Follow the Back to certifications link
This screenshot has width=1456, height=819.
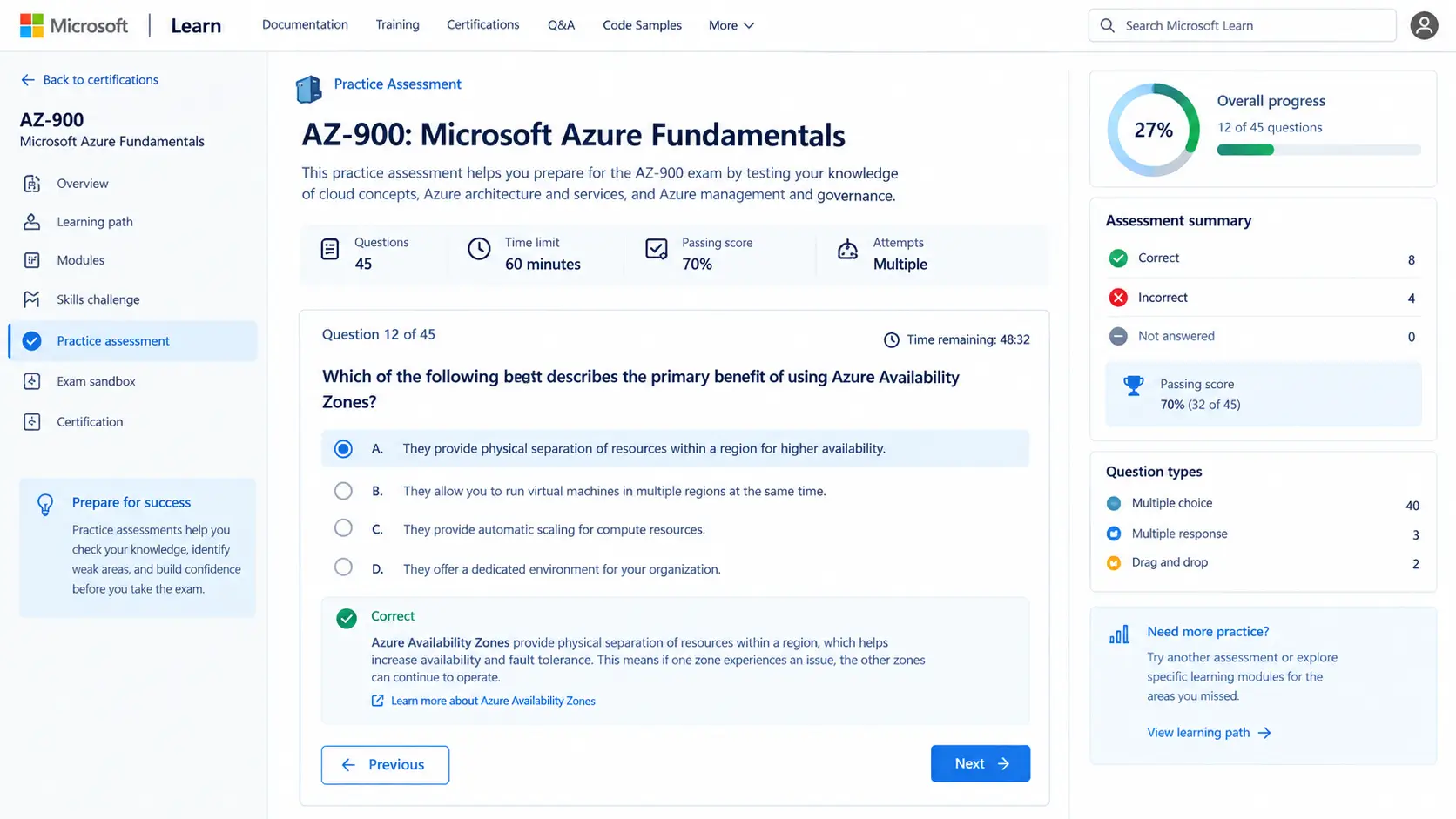click(101, 79)
